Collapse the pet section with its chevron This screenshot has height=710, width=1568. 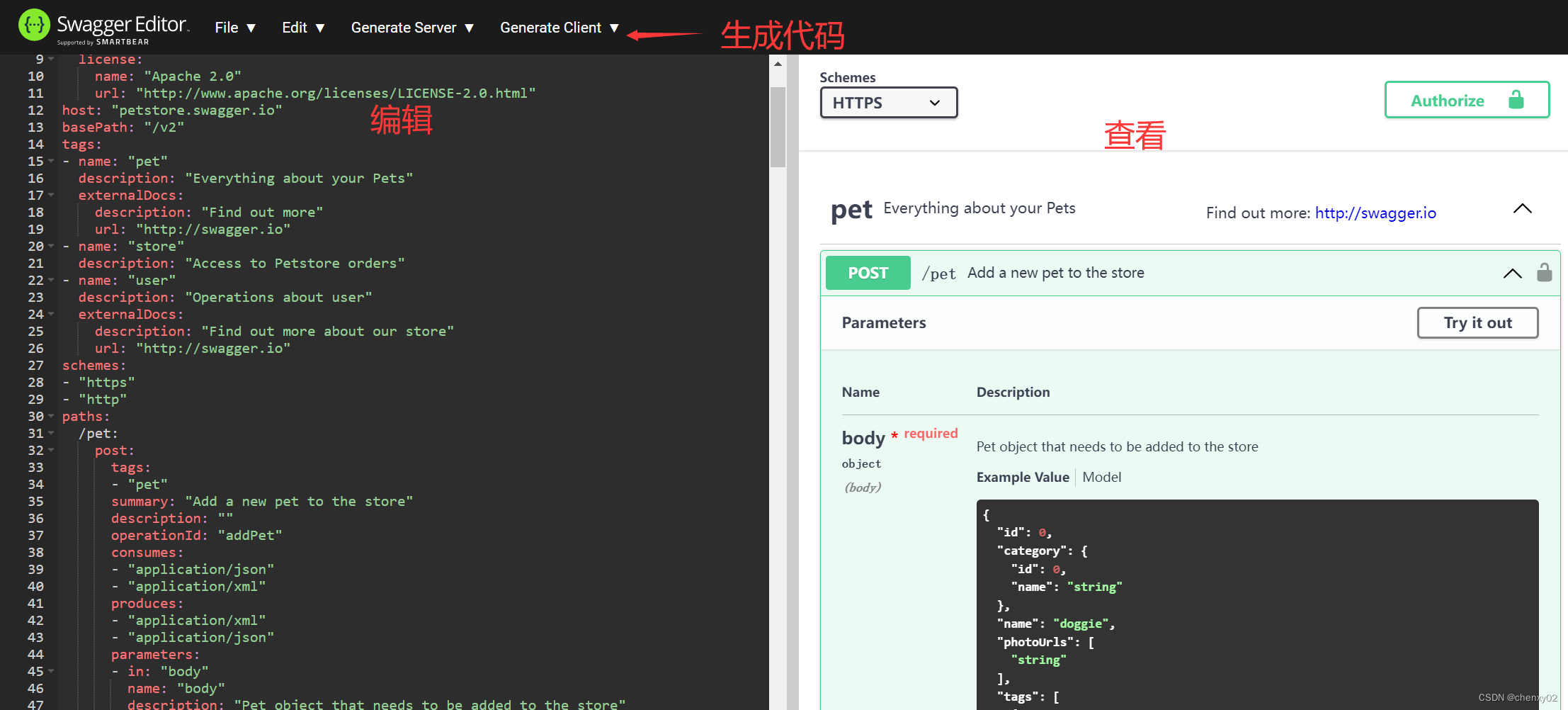[1522, 208]
